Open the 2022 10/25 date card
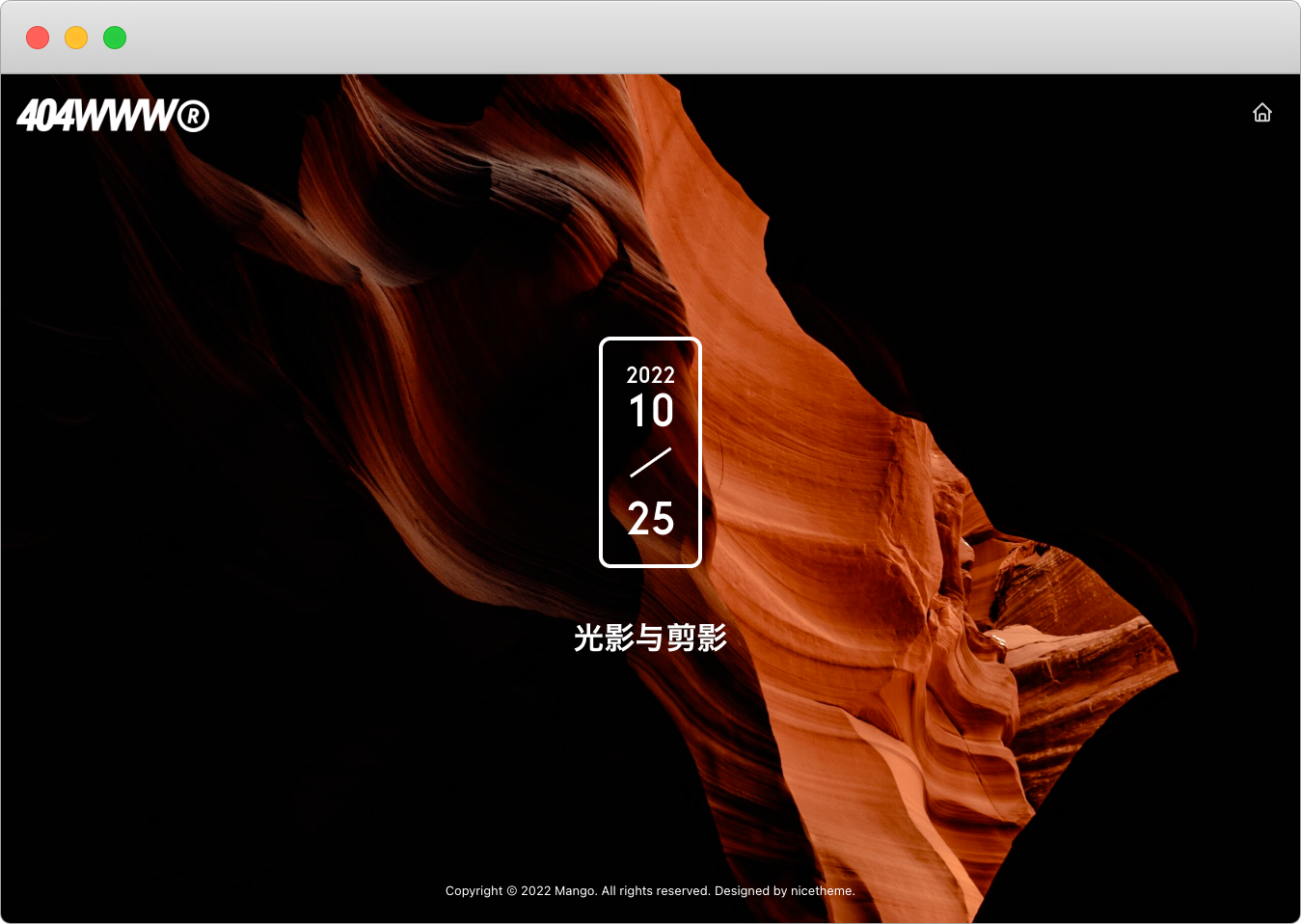This screenshot has height=924, width=1301. [650, 452]
